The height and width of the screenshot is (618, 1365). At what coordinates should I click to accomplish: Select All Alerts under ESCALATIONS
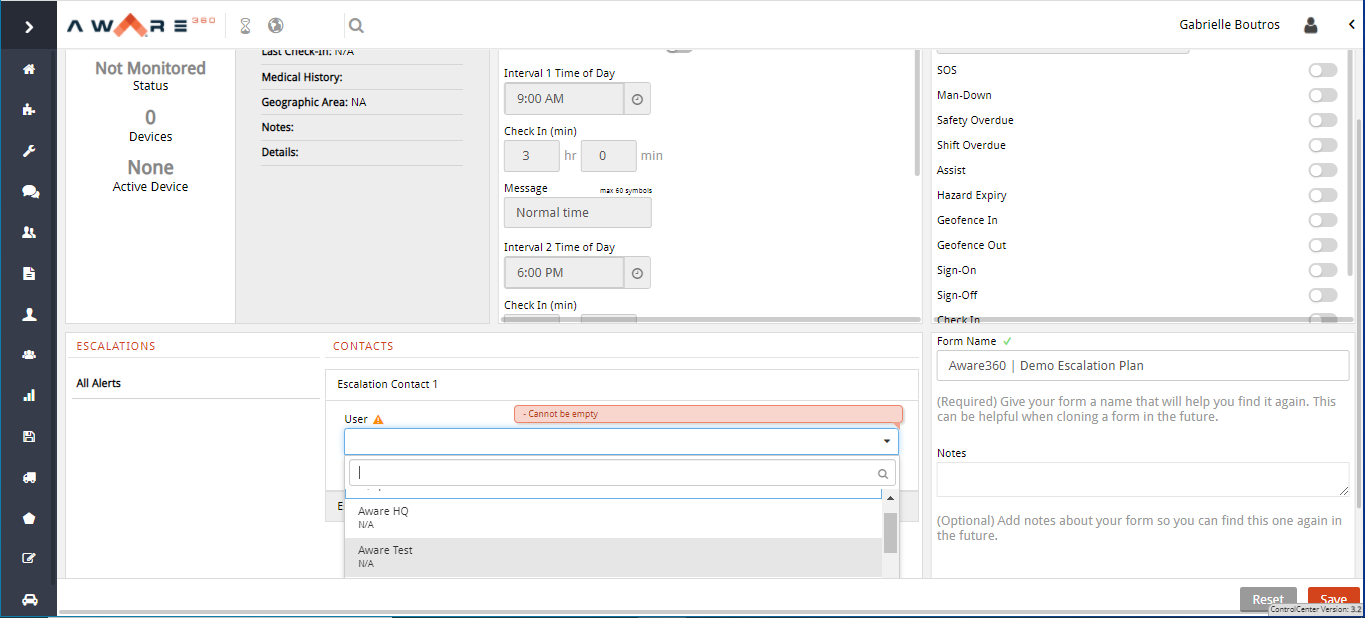[x=96, y=383]
